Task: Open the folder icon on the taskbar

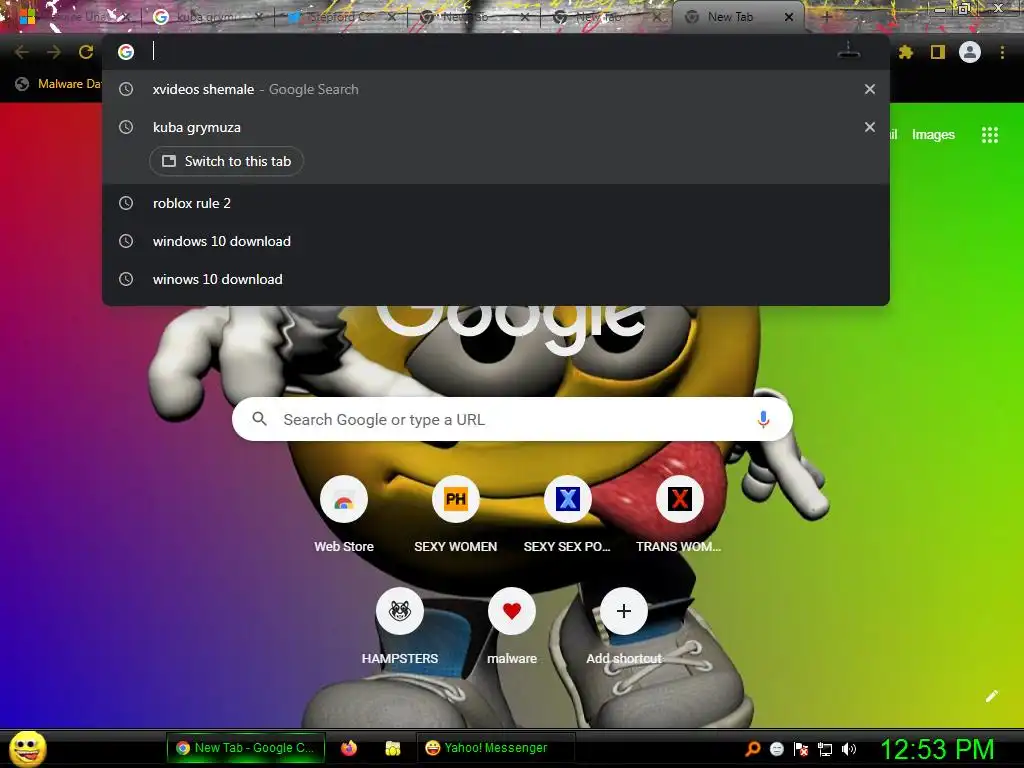Action: click(x=392, y=748)
